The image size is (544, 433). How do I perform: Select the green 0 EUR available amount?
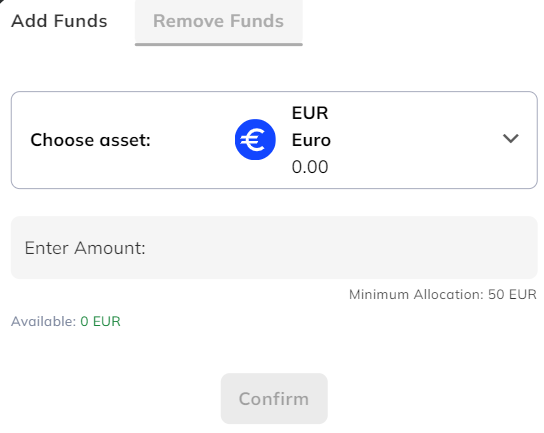pos(100,321)
